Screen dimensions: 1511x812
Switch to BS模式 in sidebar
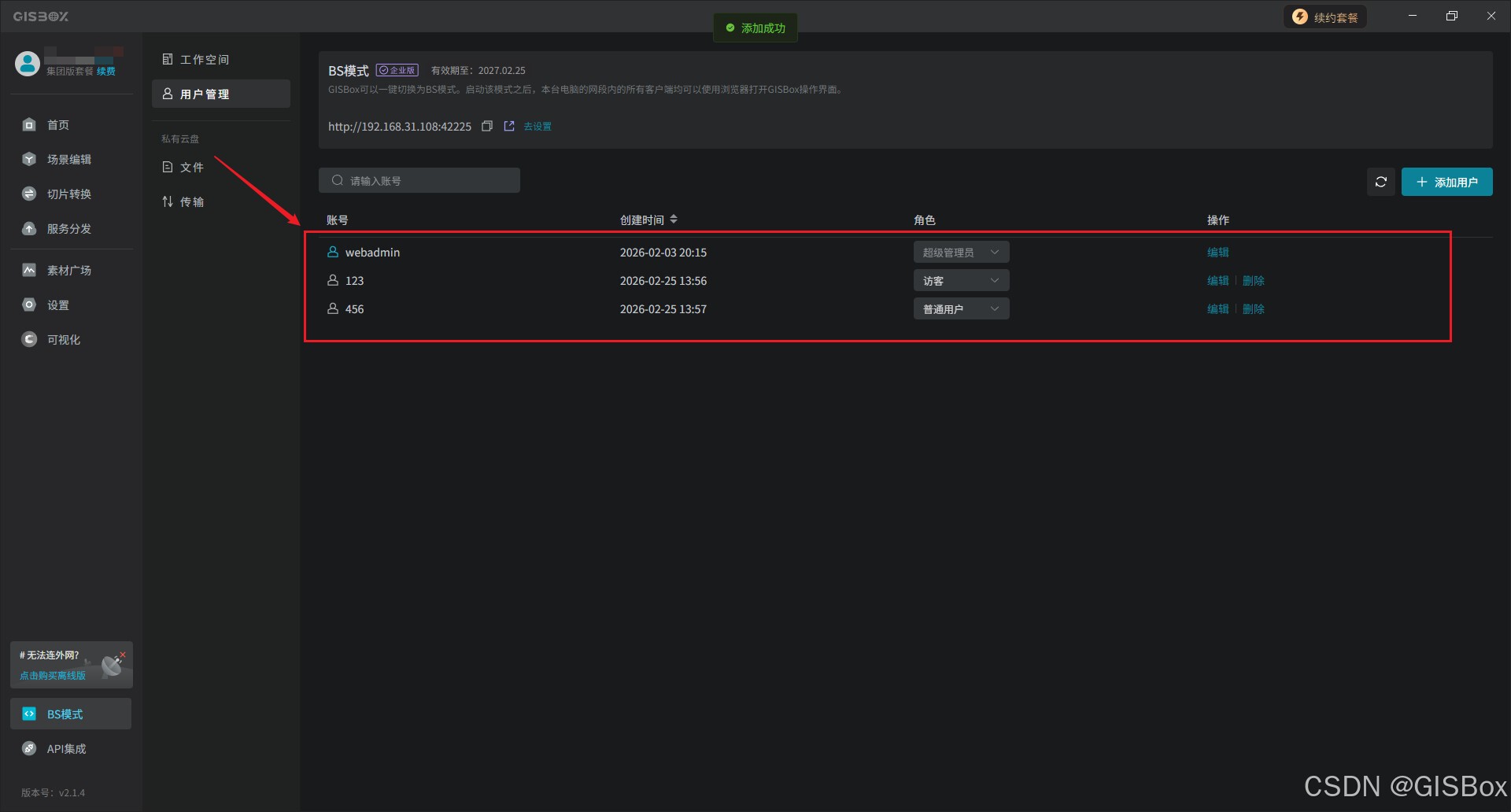coord(71,714)
